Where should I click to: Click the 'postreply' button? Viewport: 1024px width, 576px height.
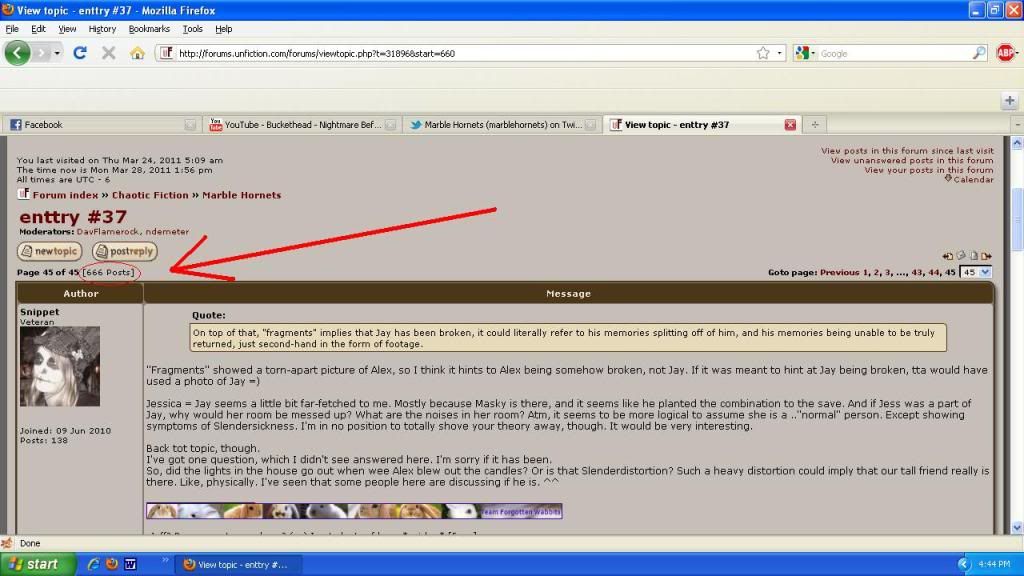tap(124, 252)
